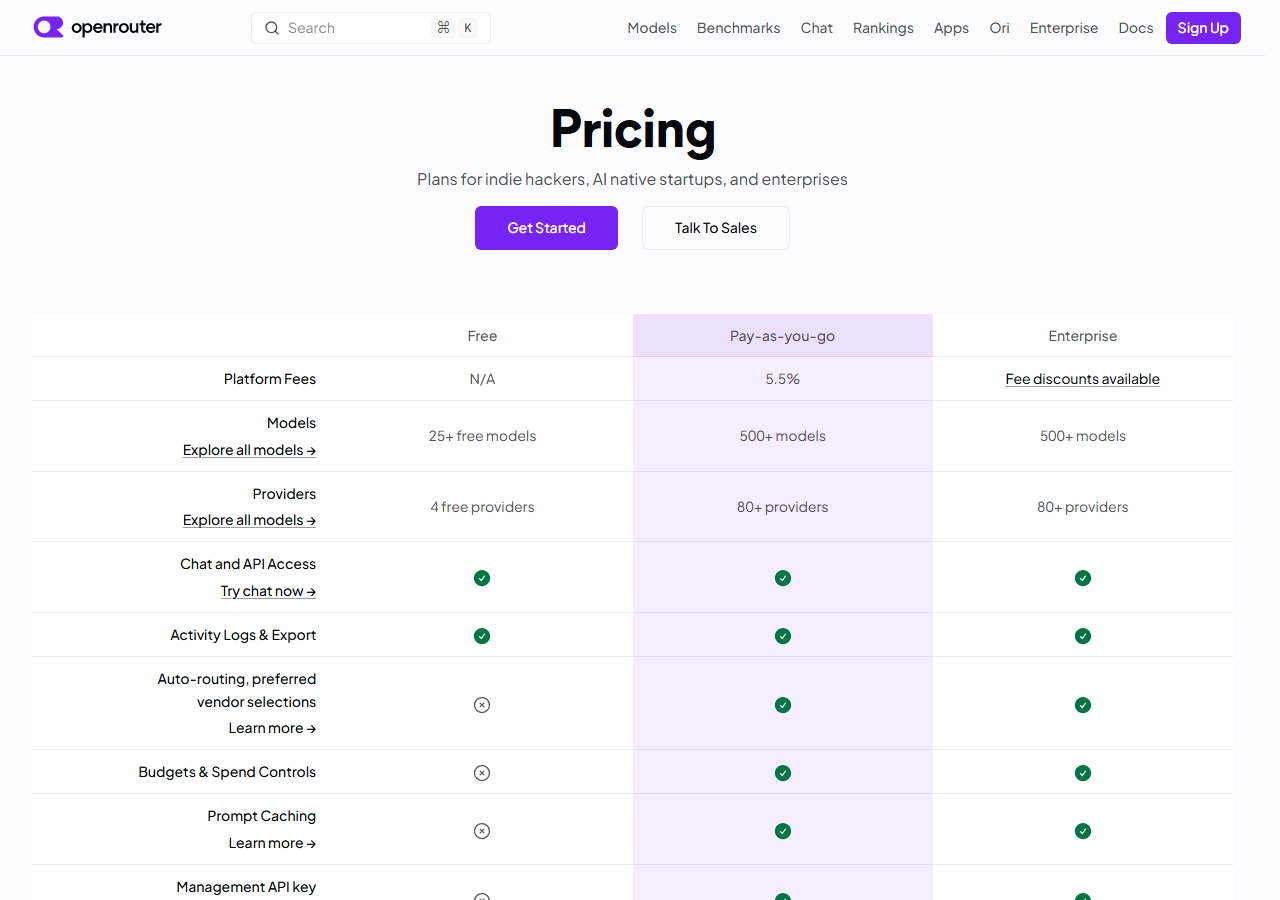
Task: Click the Free plan X icon for Auto-routing
Action: point(482,705)
